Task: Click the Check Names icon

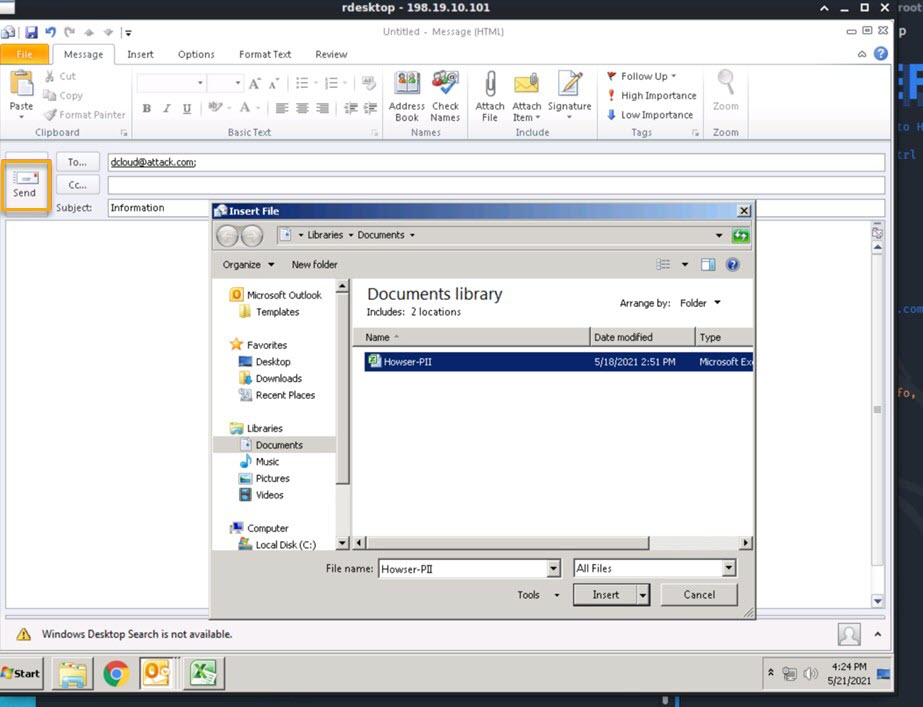Action: tap(445, 83)
